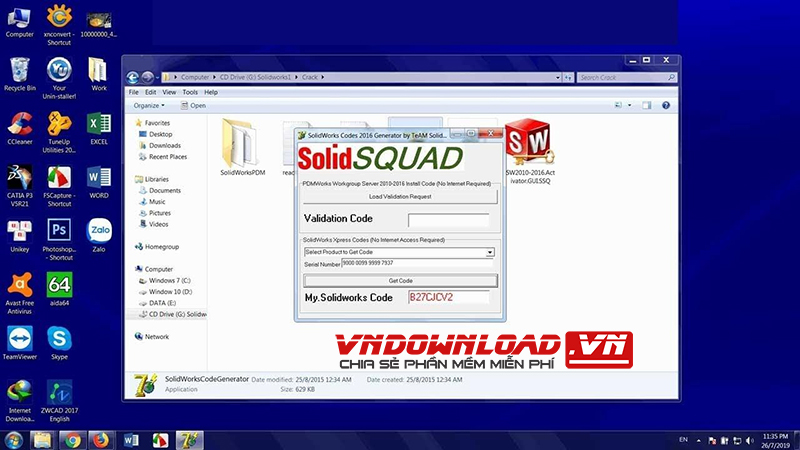Screen dimensions: 800x450
Task: Launch Unikey from the desktop
Action: point(19,236)
